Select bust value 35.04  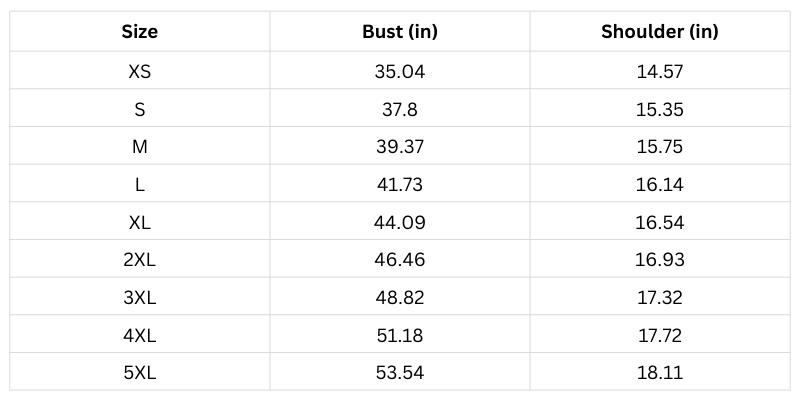[400, 71]
